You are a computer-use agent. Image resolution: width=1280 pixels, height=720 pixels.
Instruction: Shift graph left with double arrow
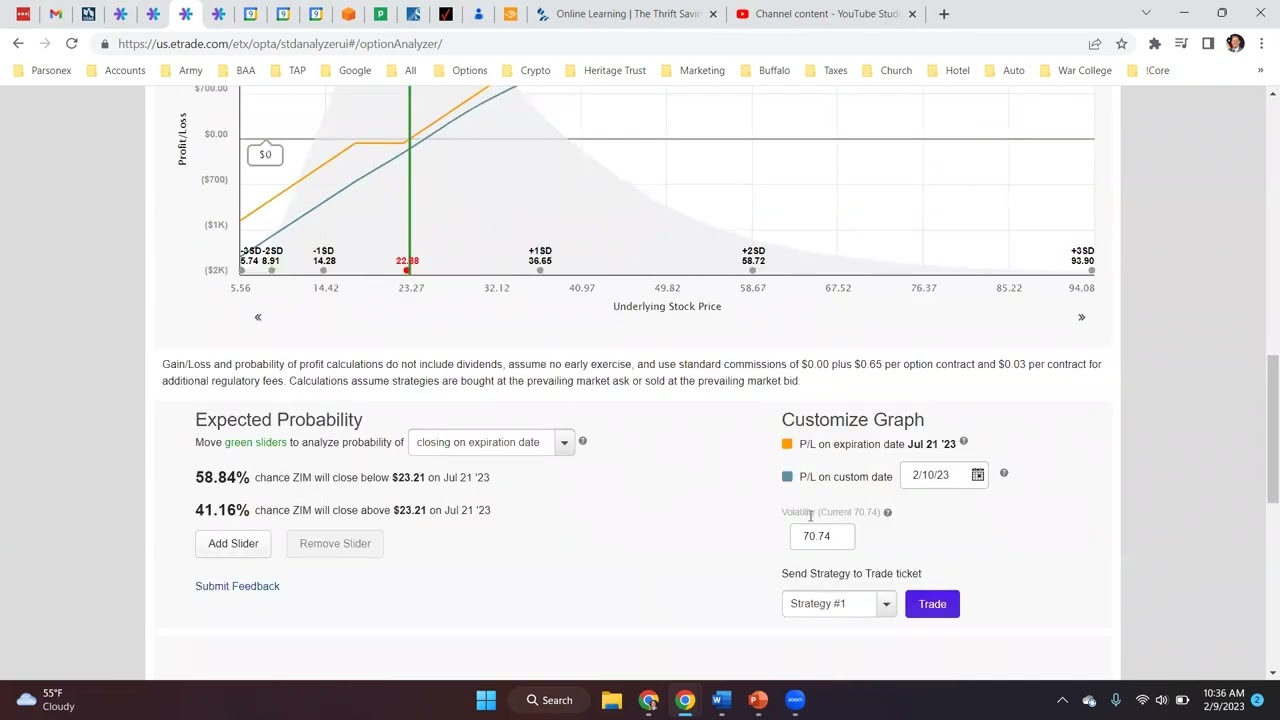click(x=258, y=317)
